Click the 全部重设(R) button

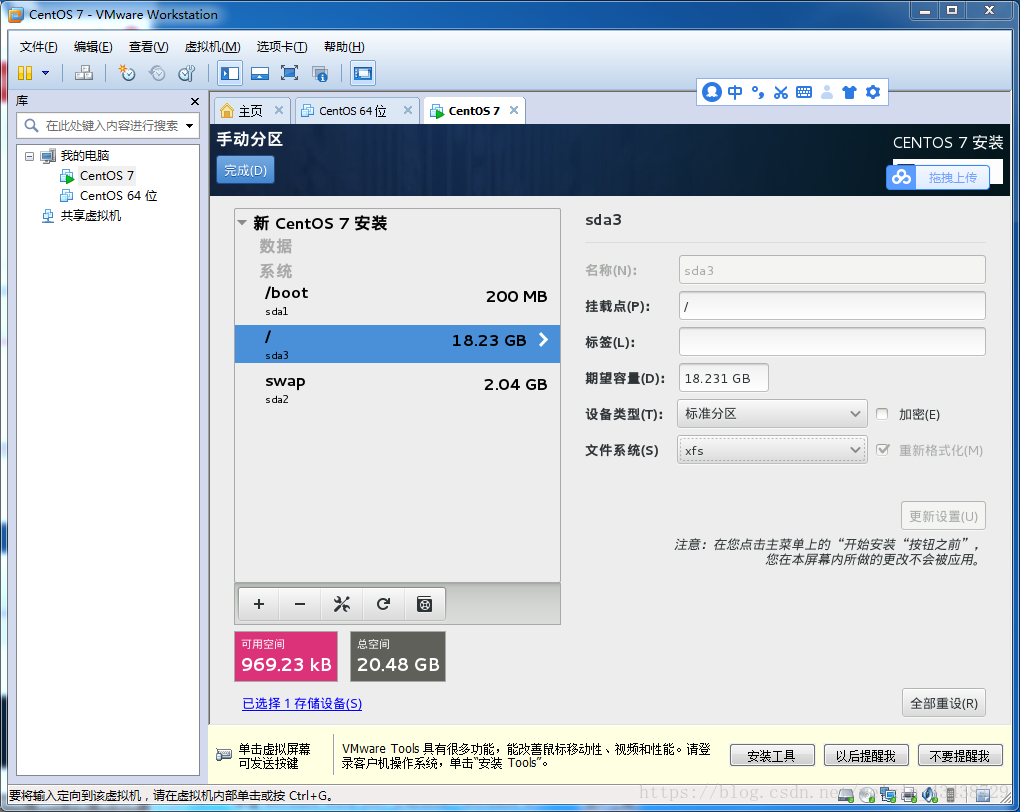pos(944,703)
